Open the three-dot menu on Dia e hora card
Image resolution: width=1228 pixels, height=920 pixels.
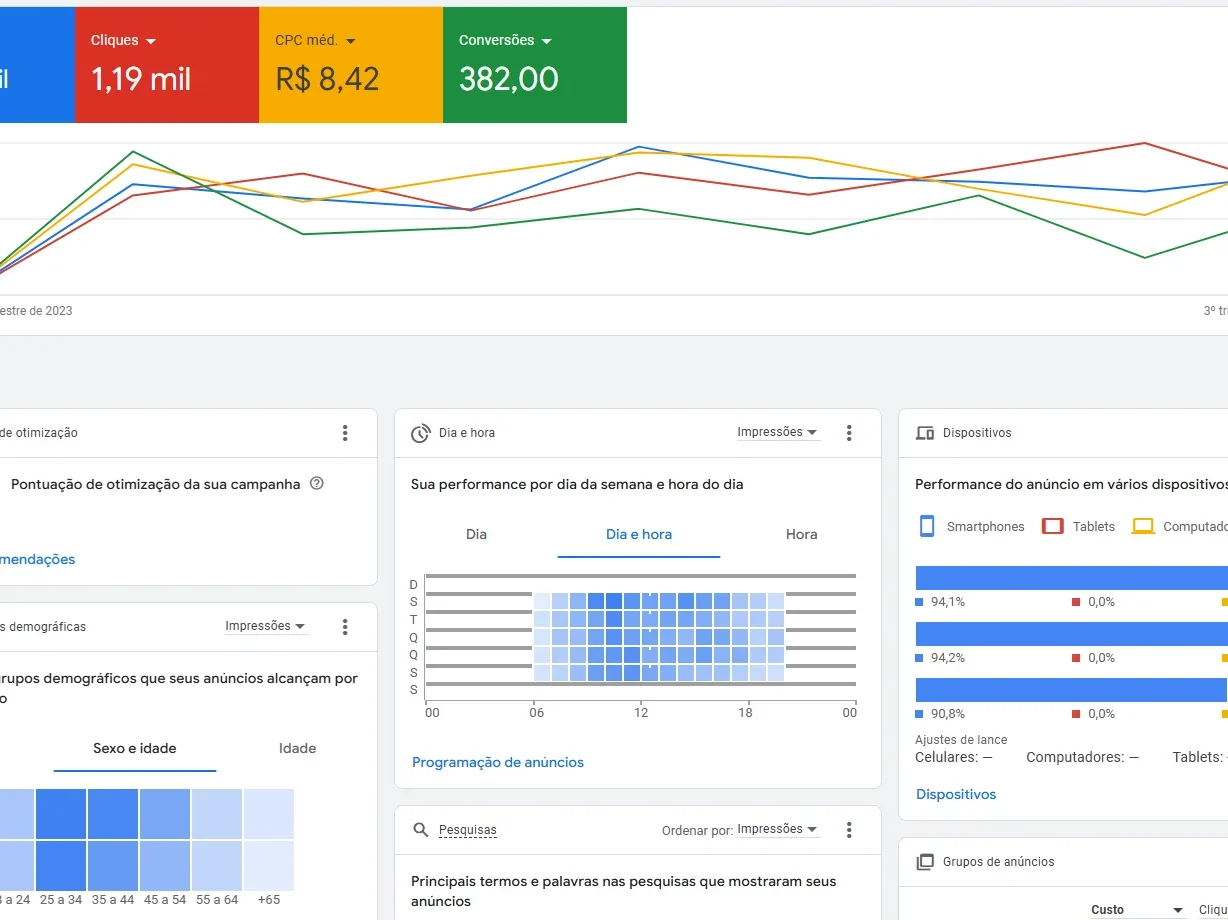[x=849, y=432]
